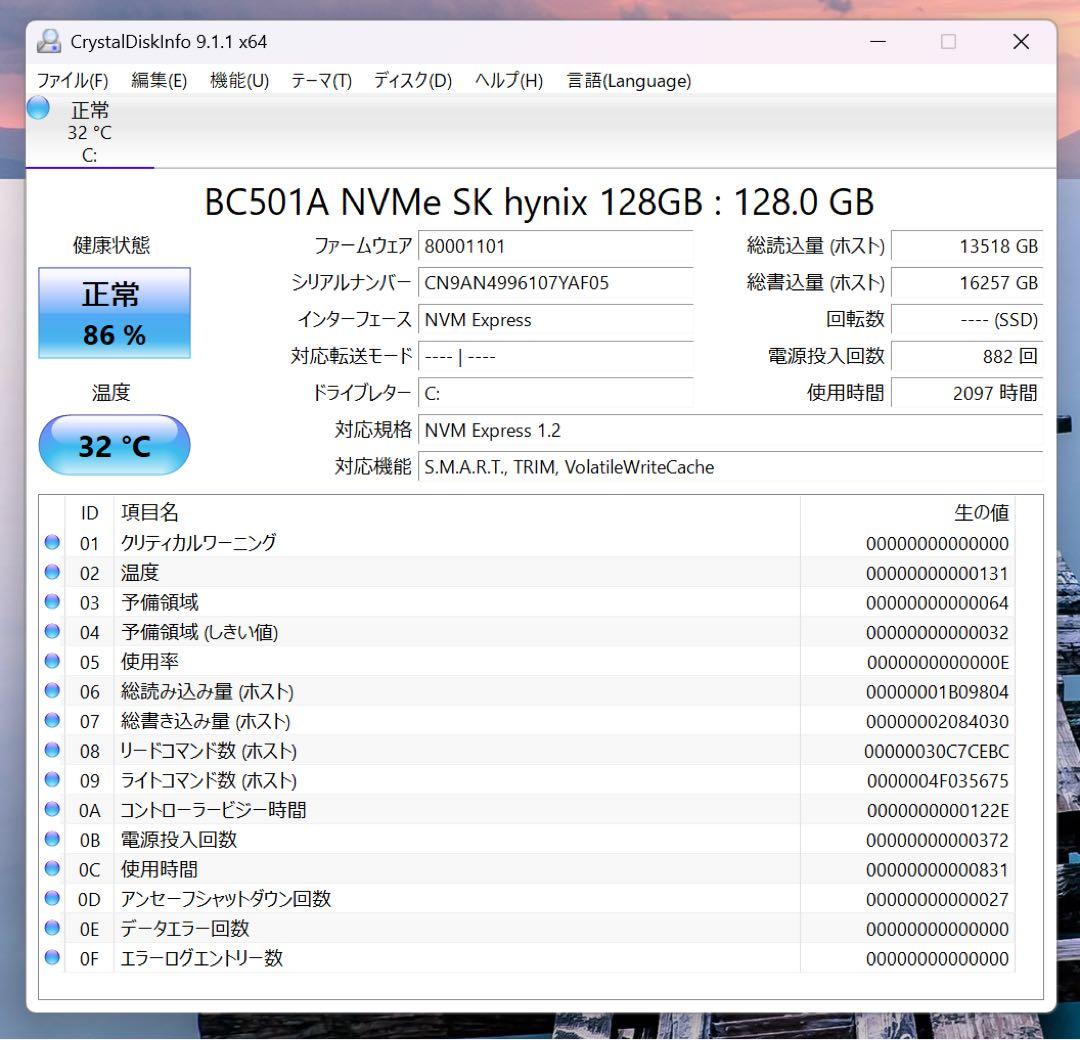
Task: Click the status orb for クリティカルワーニング row
Action: [52, 542]
